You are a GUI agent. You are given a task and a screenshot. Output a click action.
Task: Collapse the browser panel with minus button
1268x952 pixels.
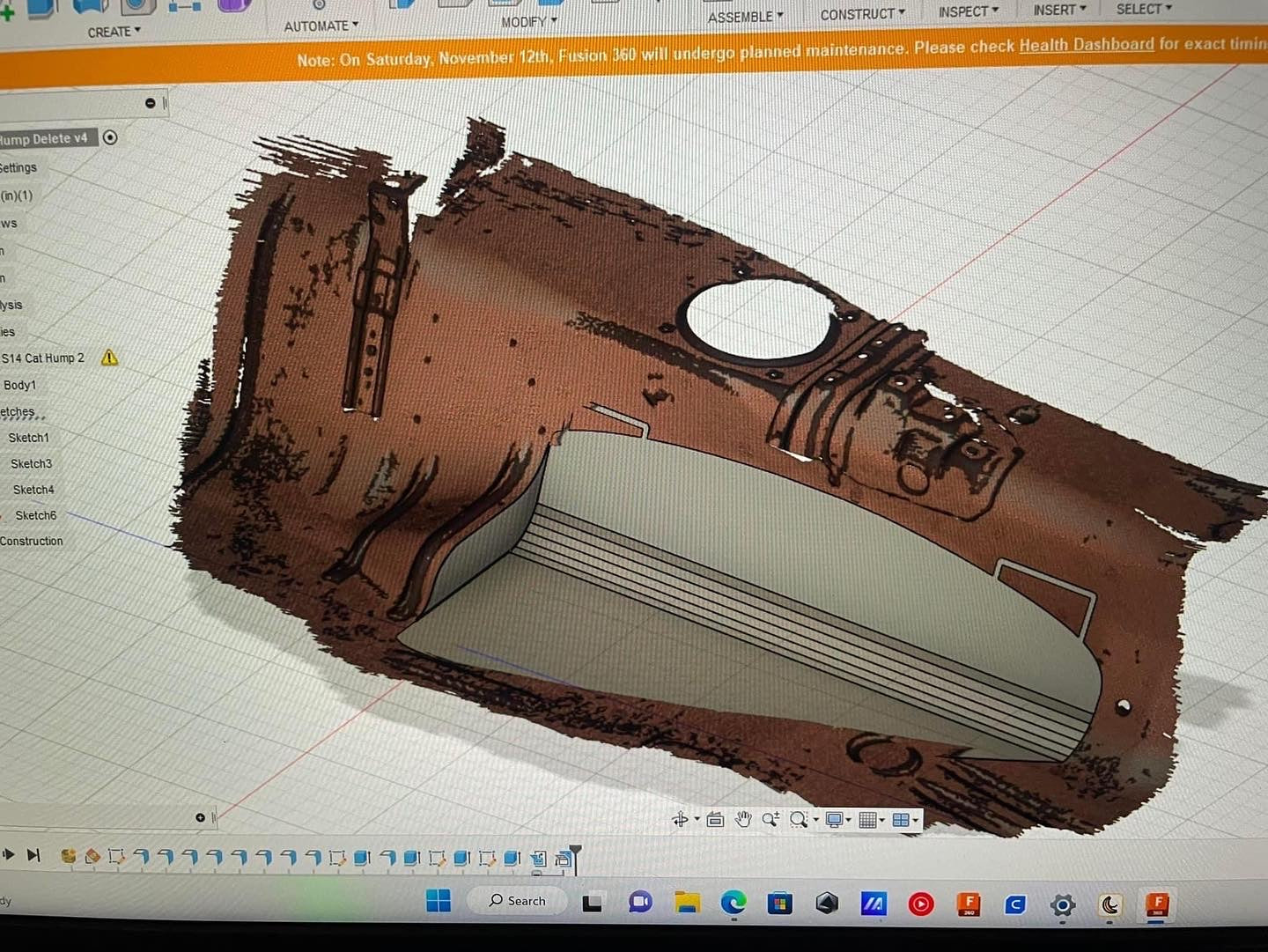pyautogui.click(x=150, y=103)
